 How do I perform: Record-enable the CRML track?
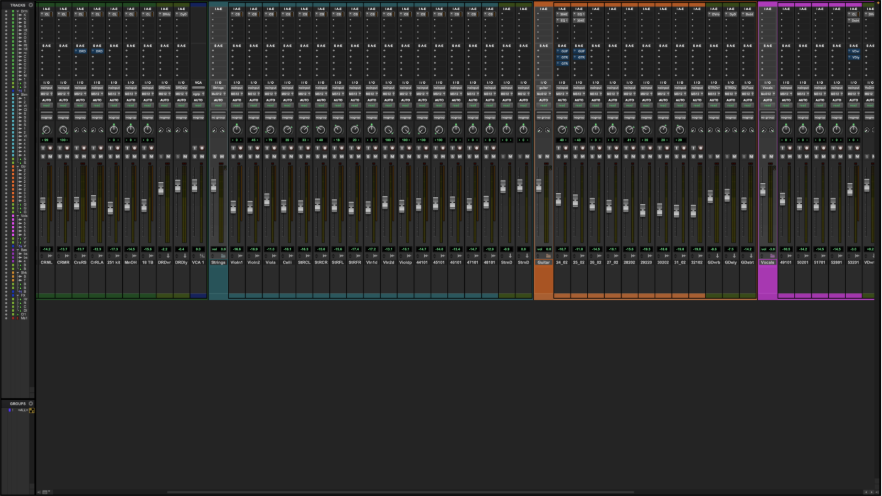point(50,148)
